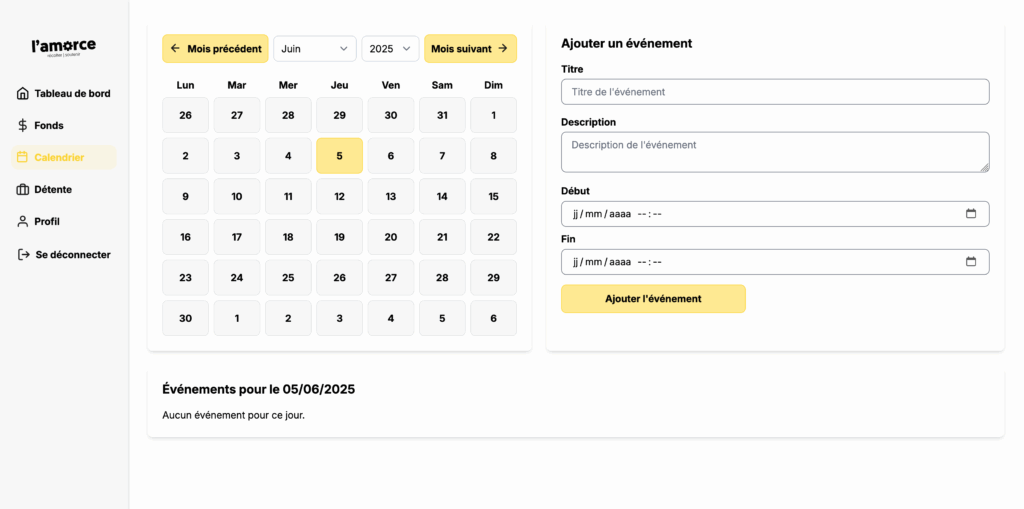Open the Détente menu item
Image resolution: width=1024 pixels, height=509 pixels.
click(52, 189)
